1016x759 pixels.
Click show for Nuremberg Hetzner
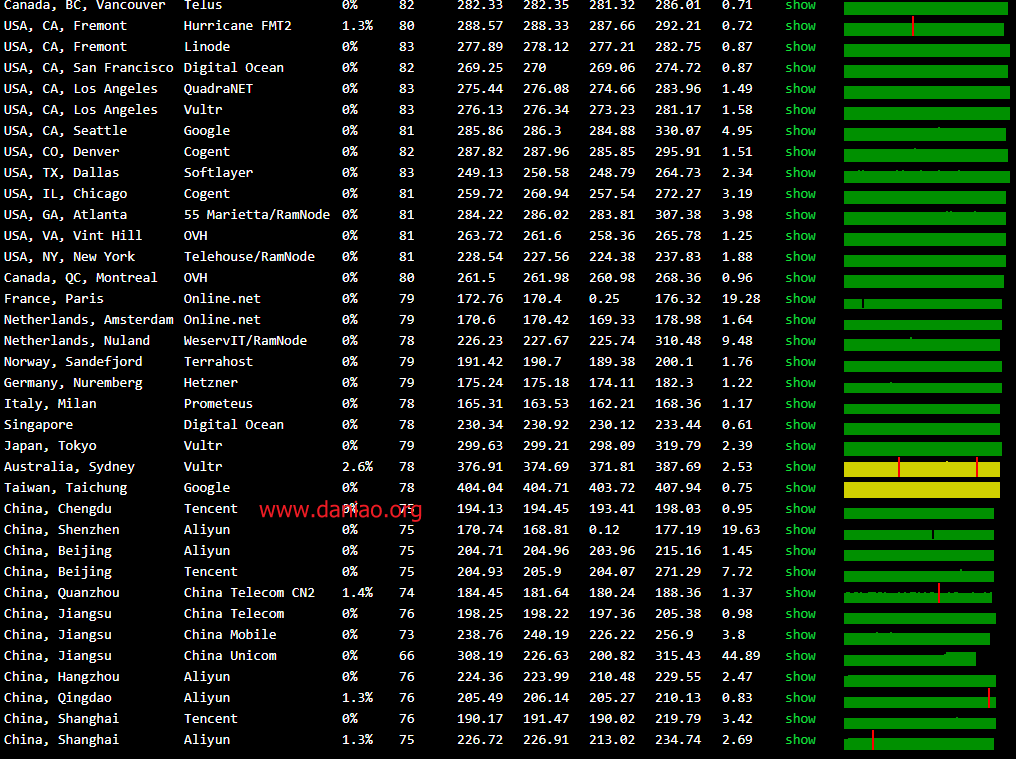pyautogui.click(x=800, y=382)
